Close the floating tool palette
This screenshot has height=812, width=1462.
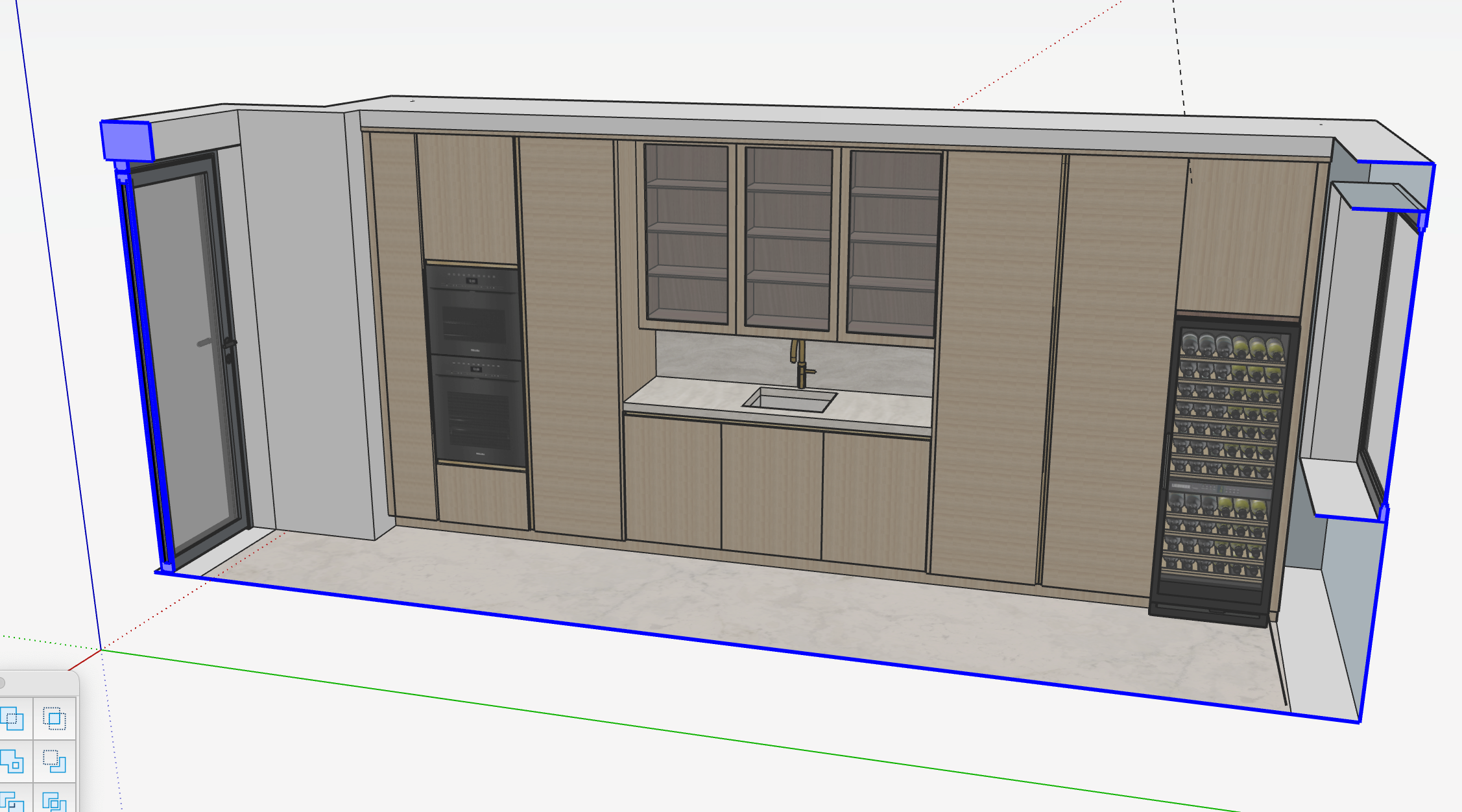tap(2, 682)
